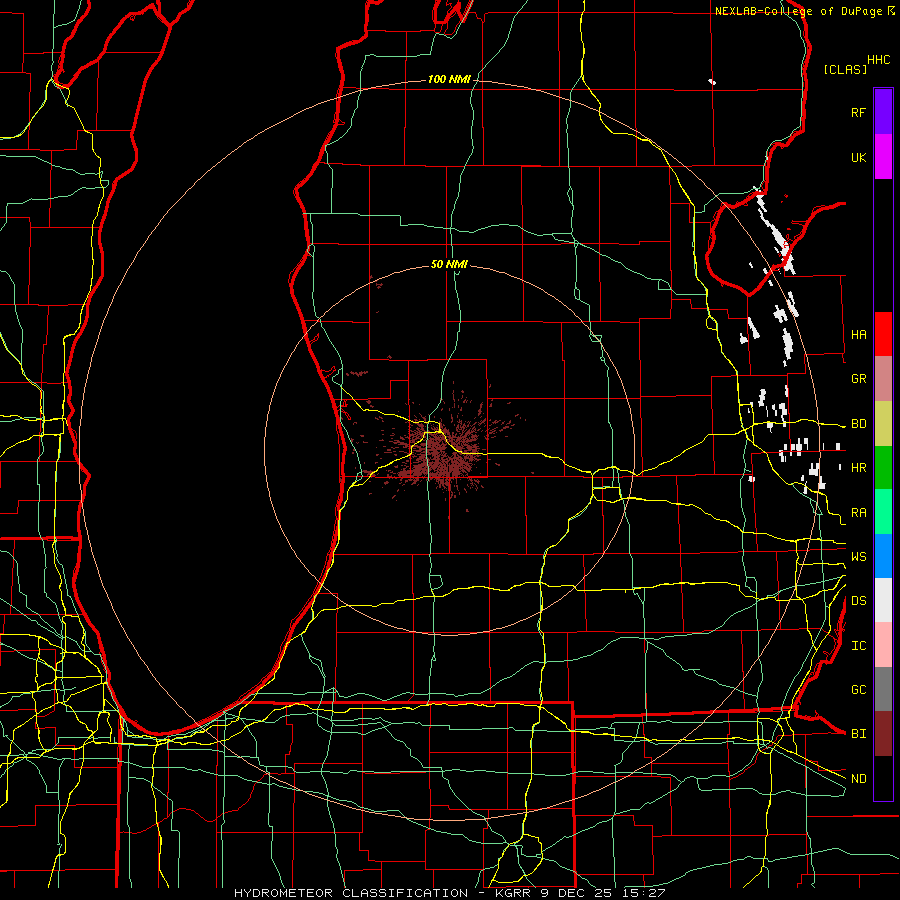Screen dimensions: 900x900
Task: Click the blue WS legend swatch
Action: [883, 556]
